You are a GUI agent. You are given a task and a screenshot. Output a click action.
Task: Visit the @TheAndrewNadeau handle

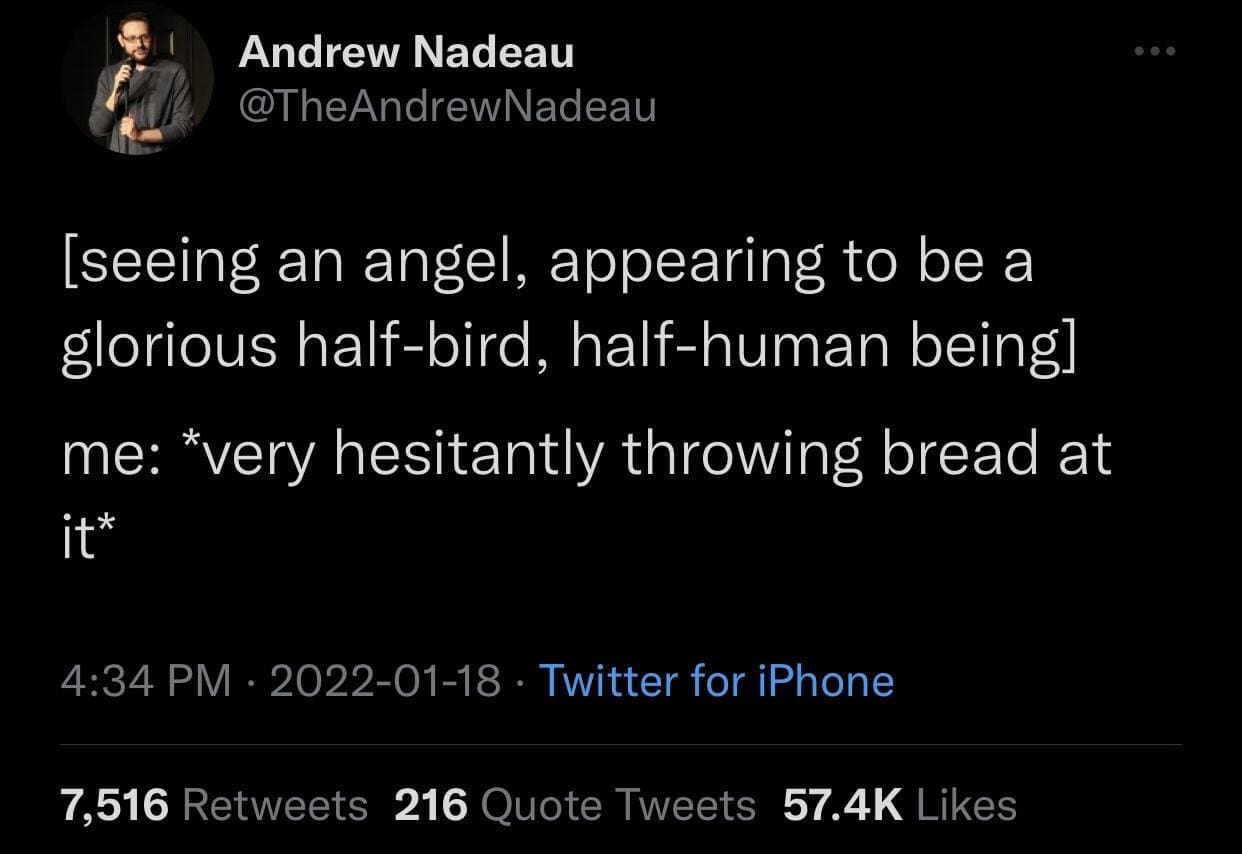click(447, 104)
